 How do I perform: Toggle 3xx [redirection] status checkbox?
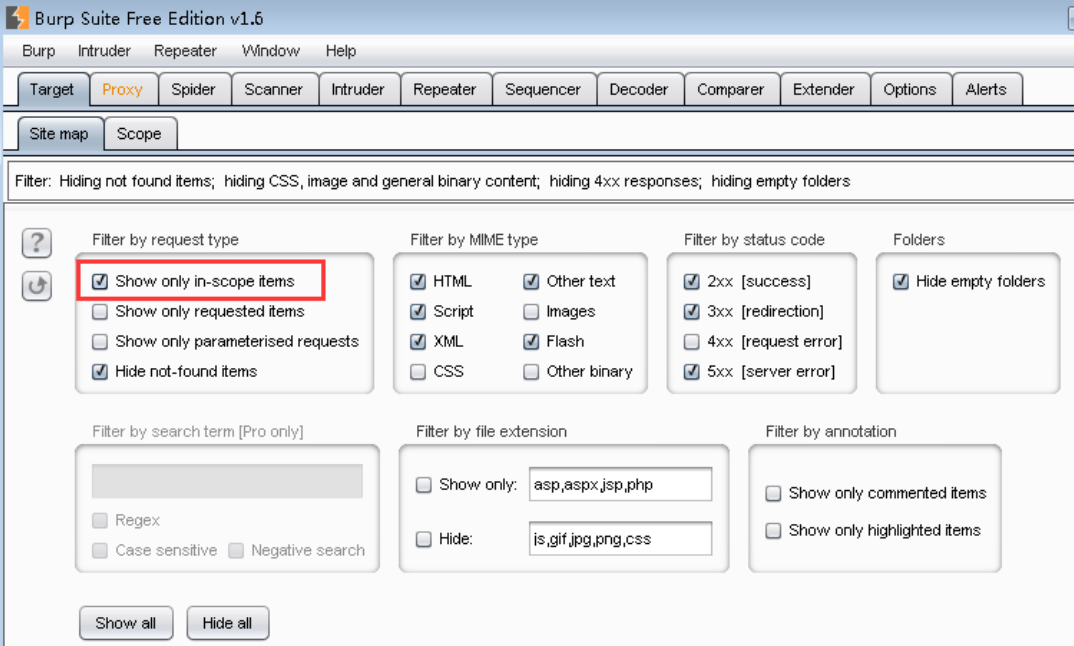692,312
